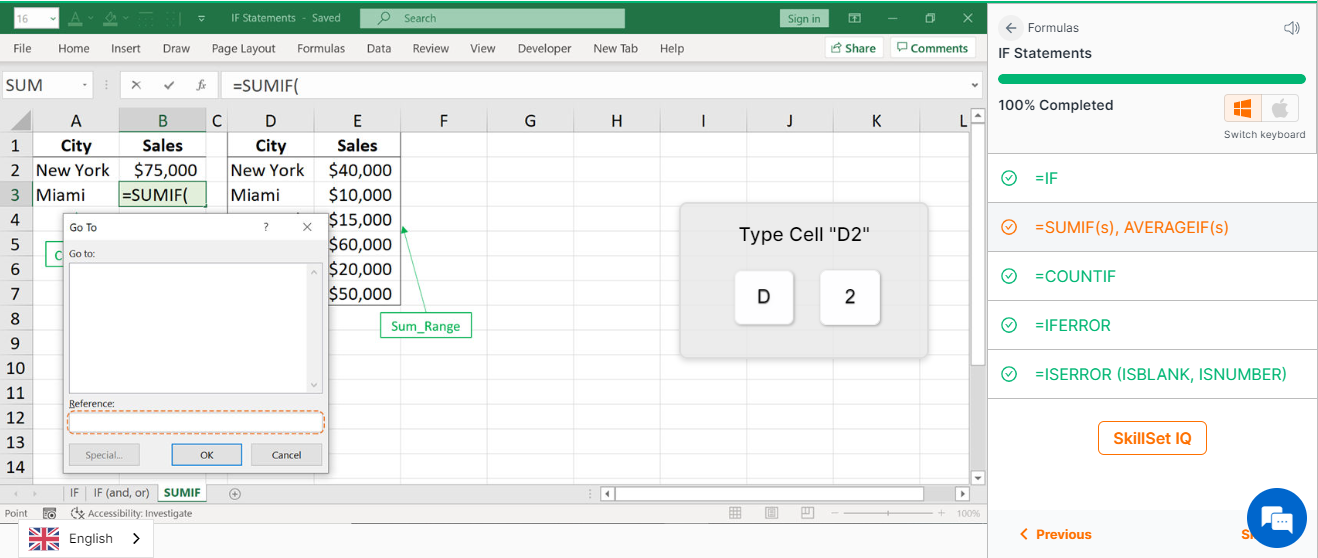
Task: Open the View ribbon tab
Action: [x=483, y=48]
